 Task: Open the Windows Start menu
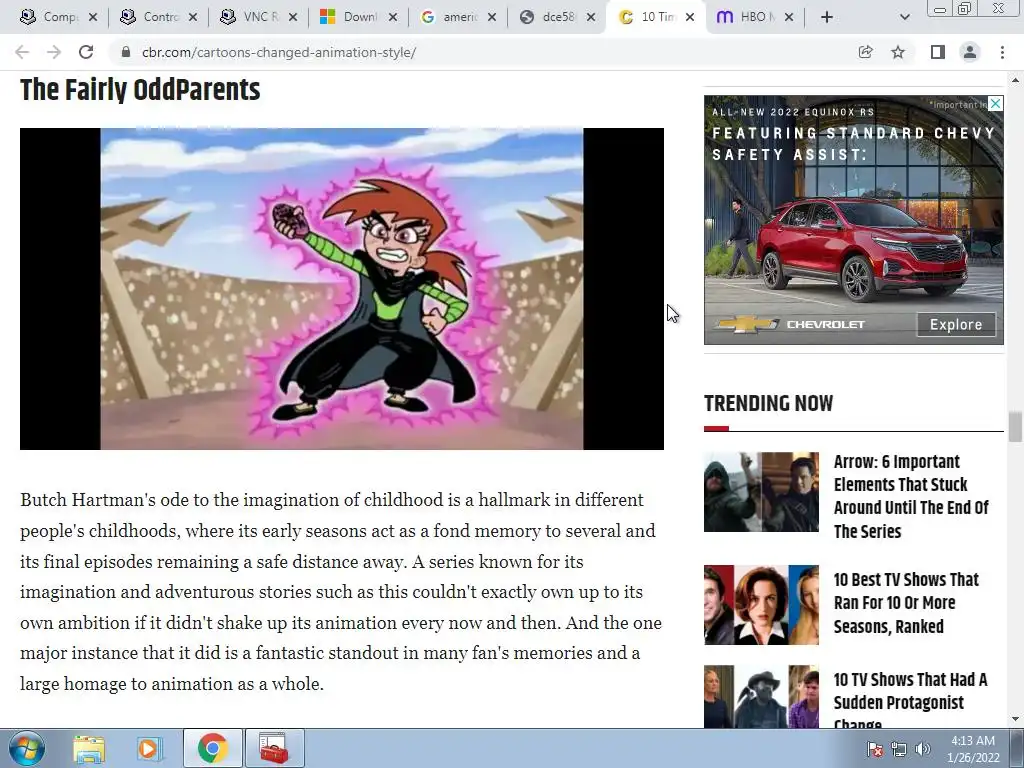point(27,748)
